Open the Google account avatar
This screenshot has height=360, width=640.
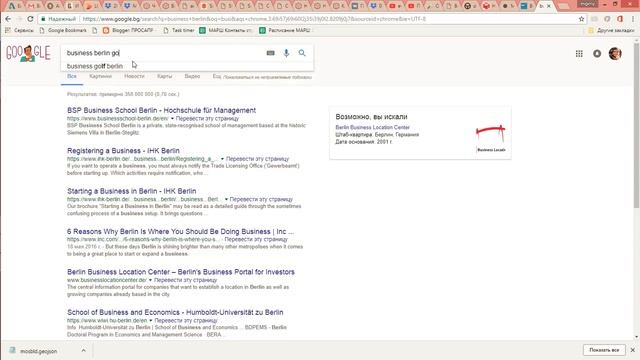point(615,53)
